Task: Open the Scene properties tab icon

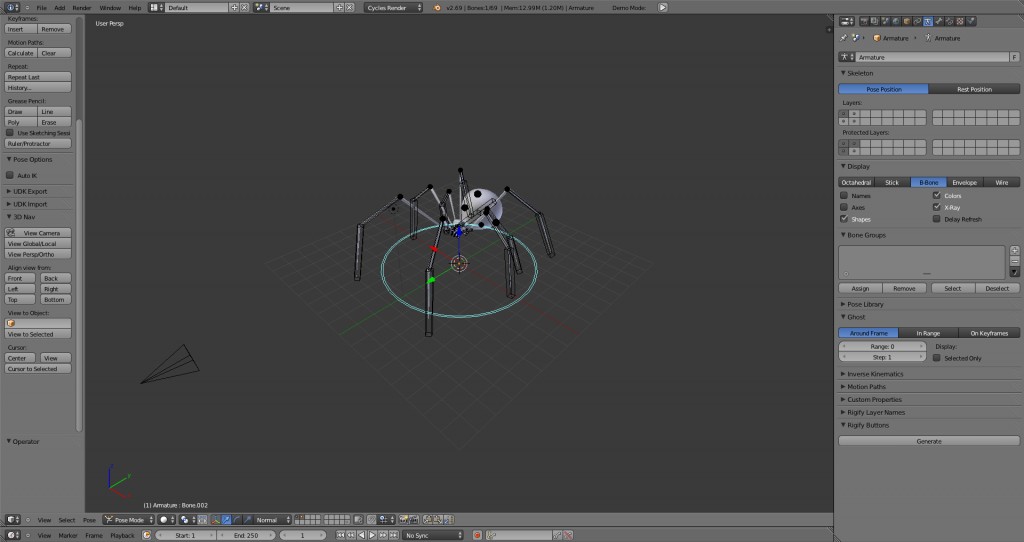Action: point(885,21)
